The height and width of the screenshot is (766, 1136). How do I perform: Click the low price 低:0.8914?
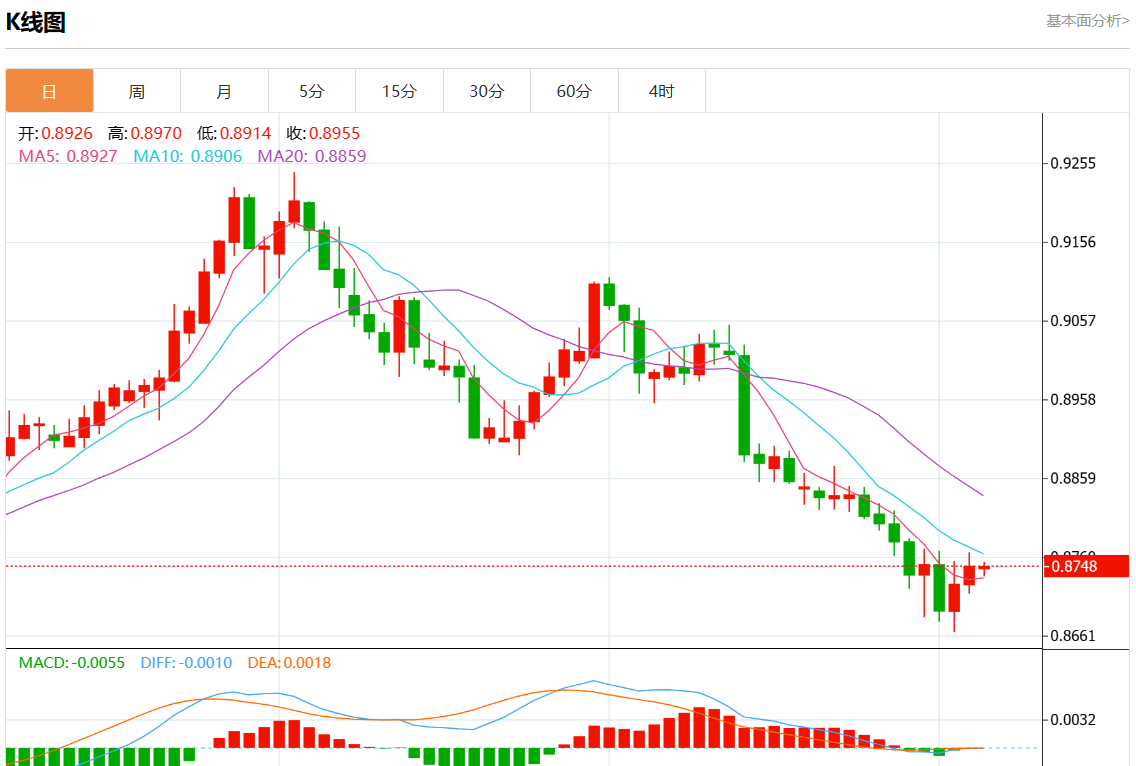(234, 133)
